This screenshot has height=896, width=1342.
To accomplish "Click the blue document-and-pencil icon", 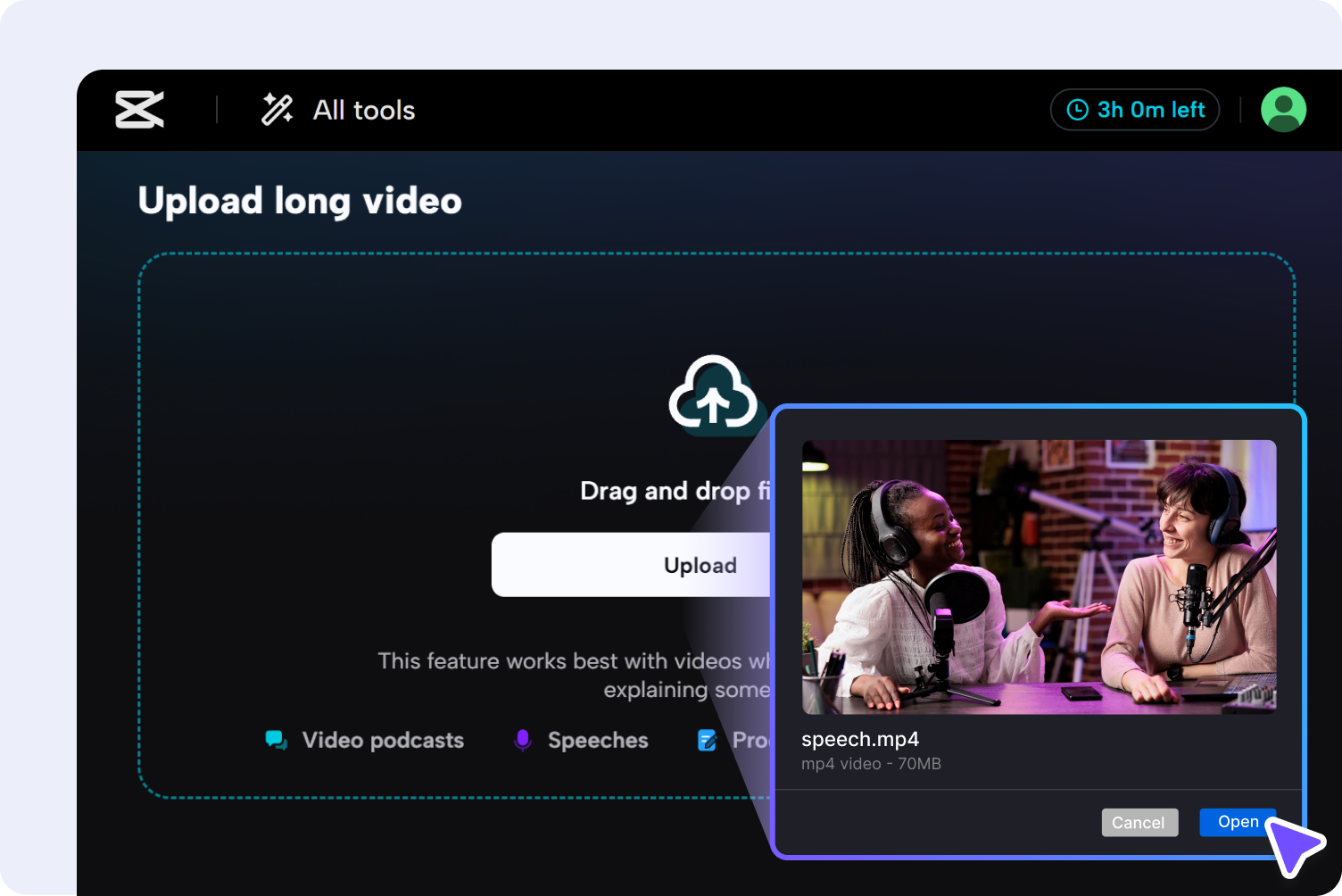I will (706, 740).
